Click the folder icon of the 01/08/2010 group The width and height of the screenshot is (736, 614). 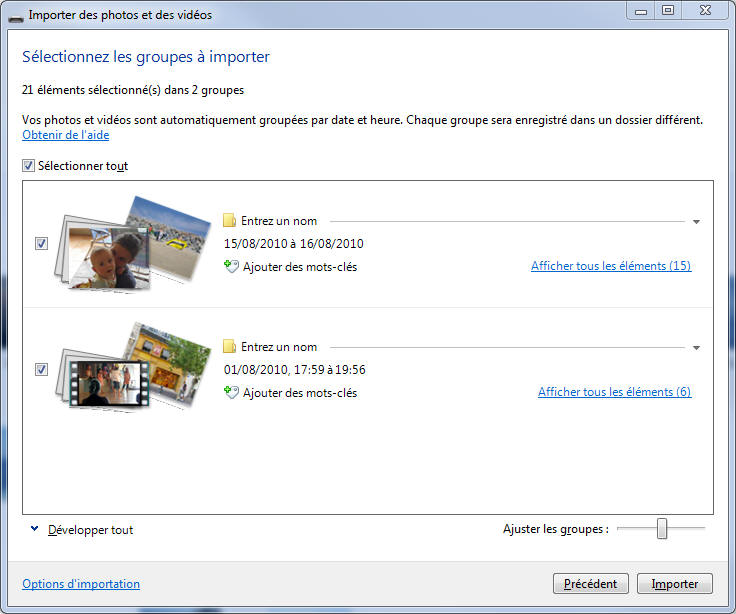(229, 347)
